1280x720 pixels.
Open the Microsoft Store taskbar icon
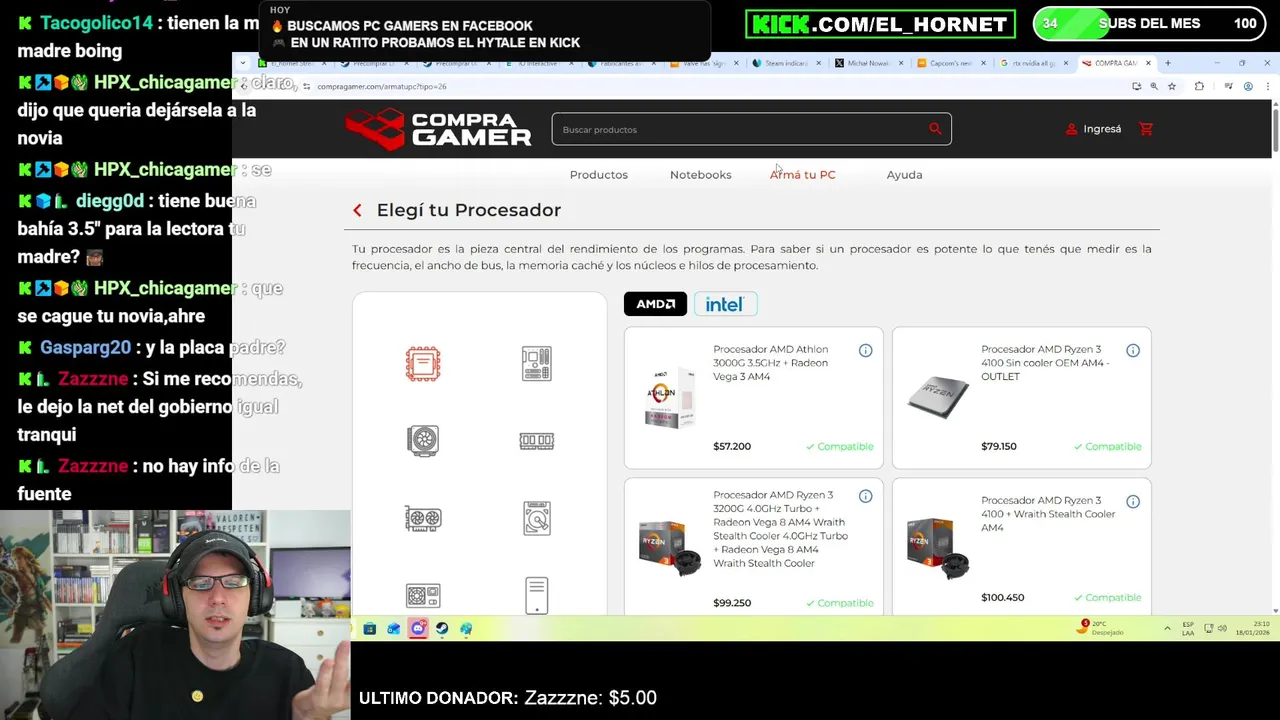coord(370,629)
